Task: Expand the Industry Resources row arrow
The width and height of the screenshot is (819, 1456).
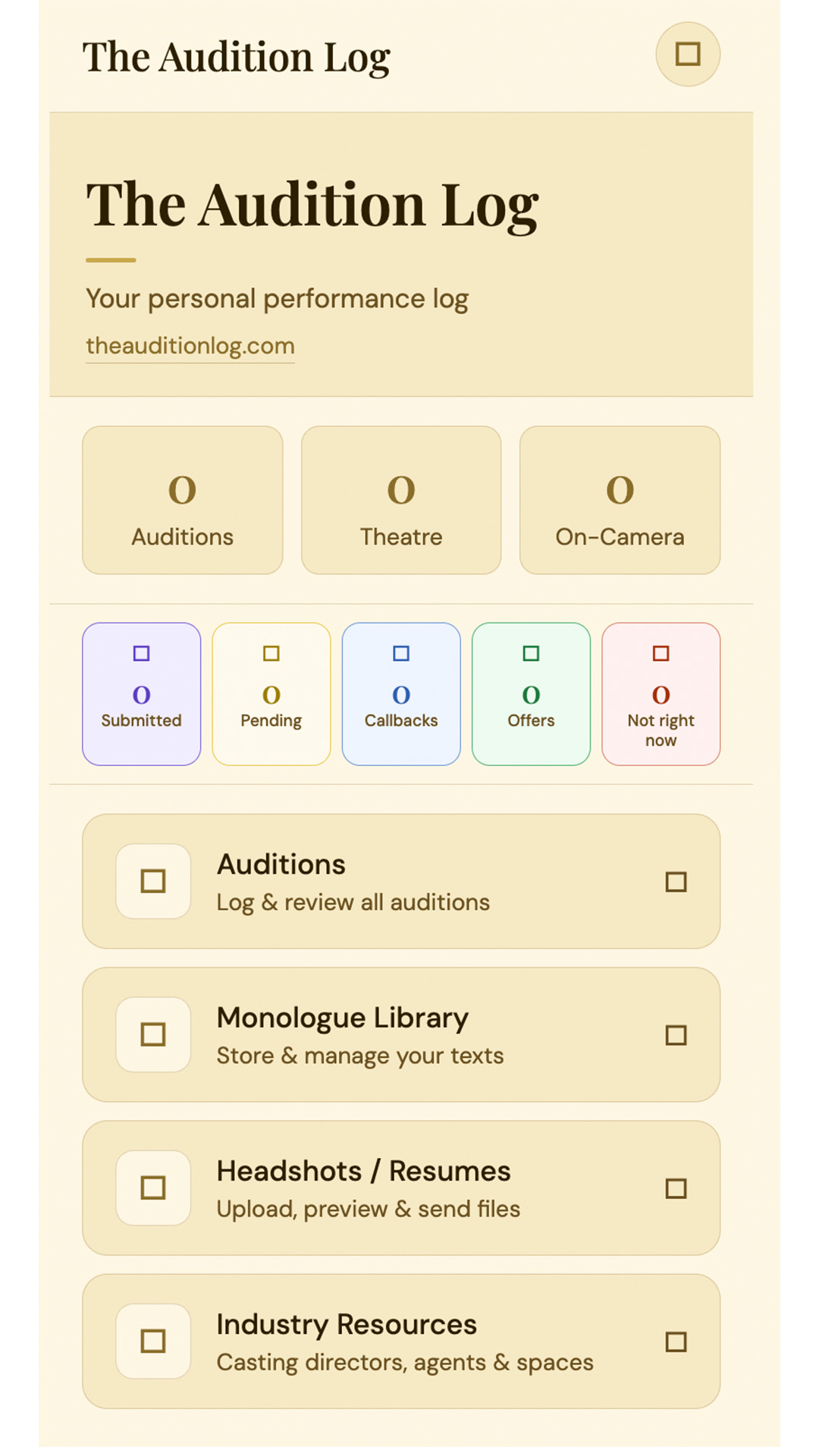Action: tap(676, 1341)
